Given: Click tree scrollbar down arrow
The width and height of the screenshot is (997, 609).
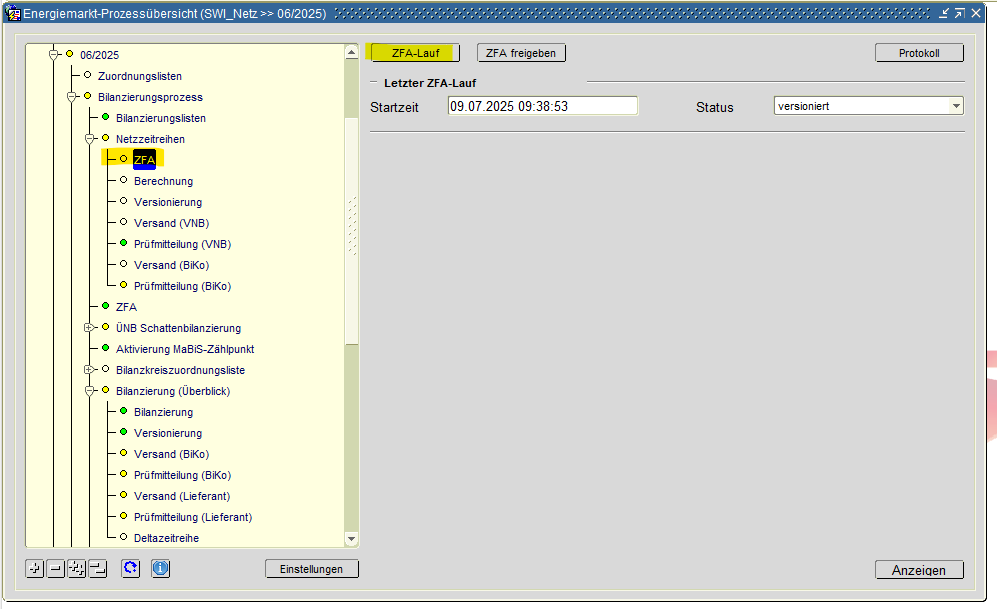Looking at the screenshot, I should (x=351, y=539).
